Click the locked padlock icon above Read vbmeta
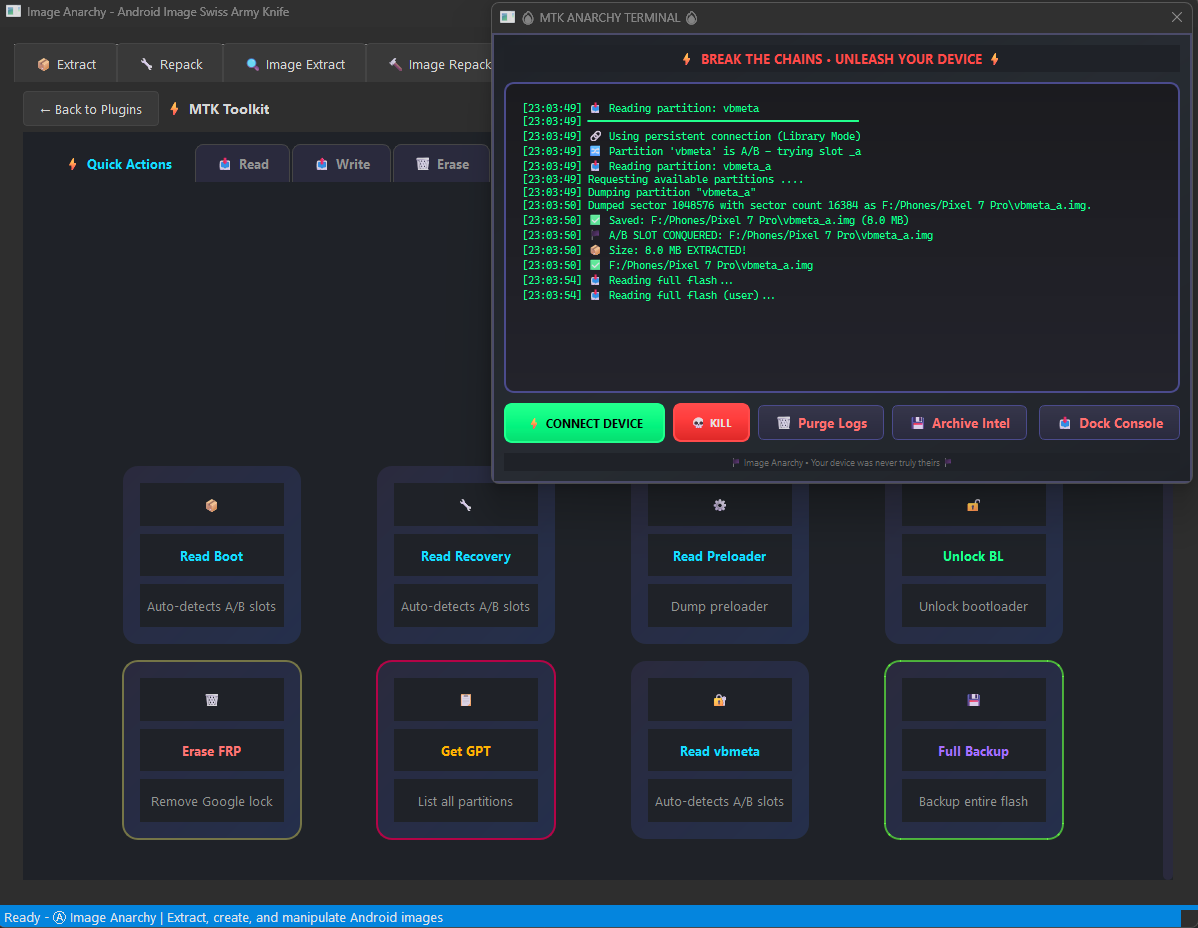Image resolution: width=1198 pixels, height=928 pixels. (719, 700)
